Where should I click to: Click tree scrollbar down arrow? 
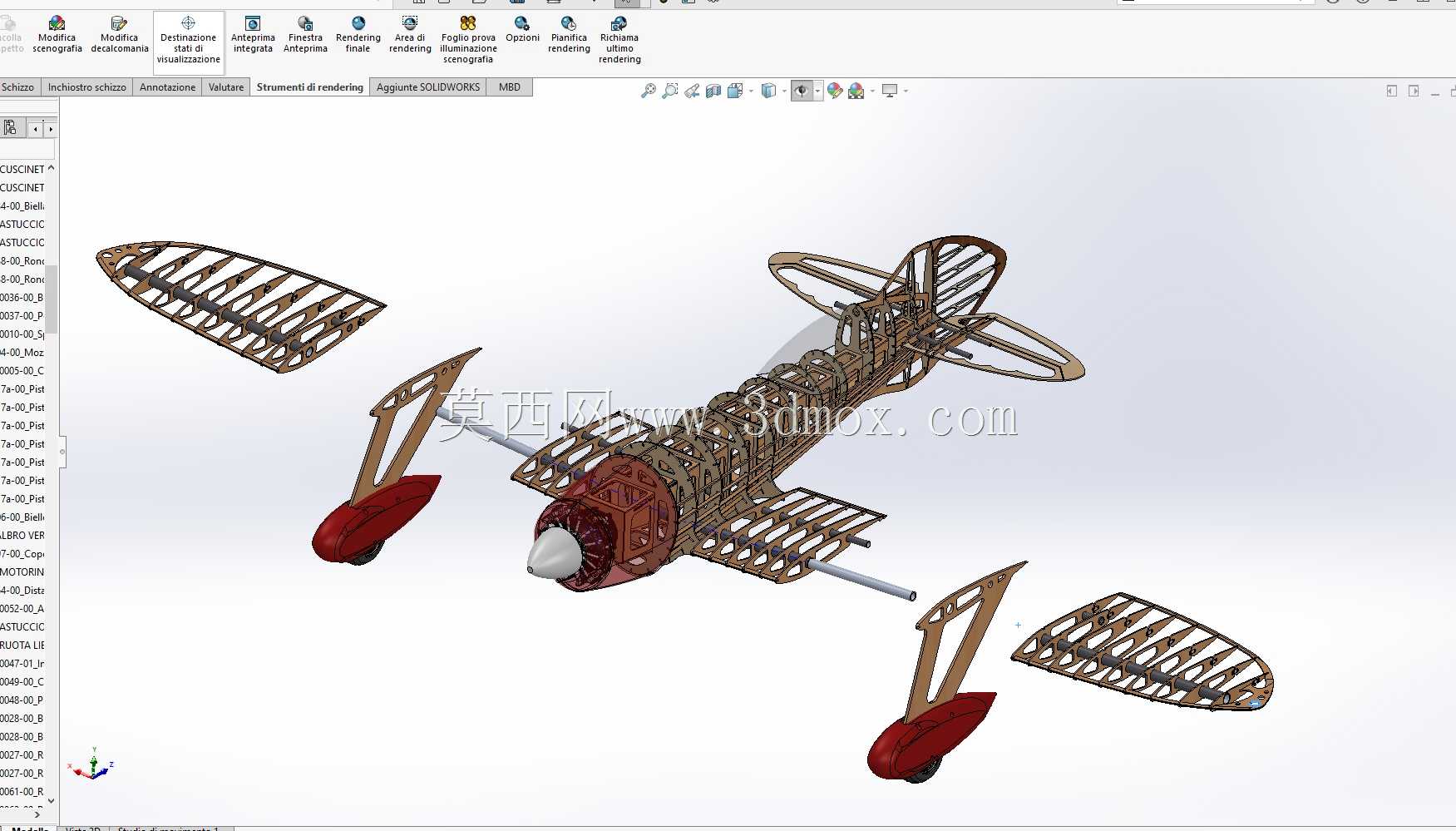pyautogui.click(x=51, y=801)
